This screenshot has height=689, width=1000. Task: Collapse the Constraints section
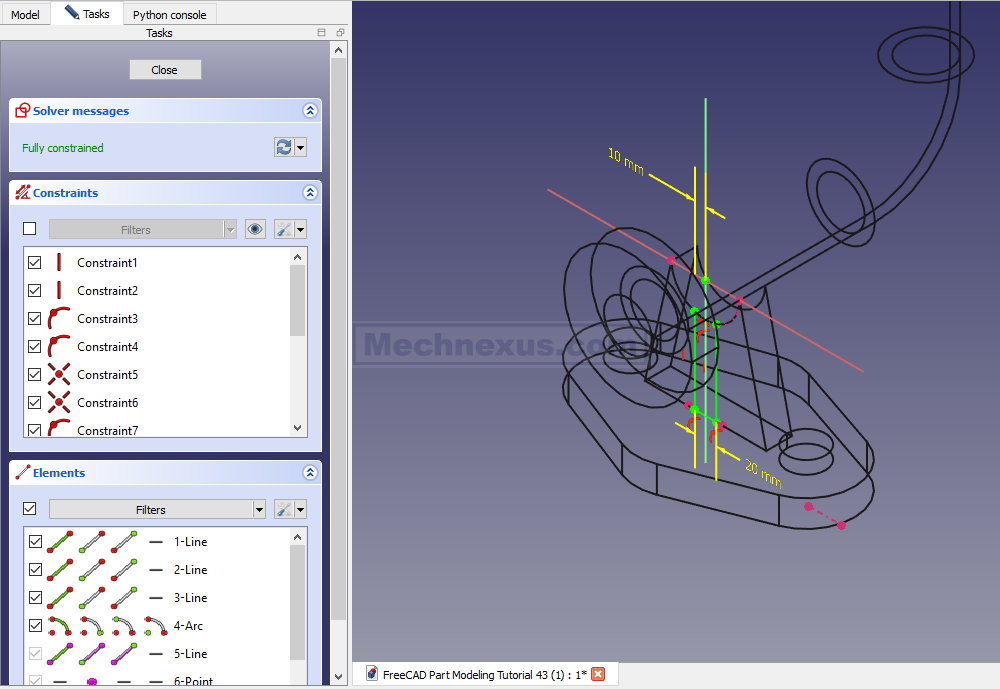311,193
